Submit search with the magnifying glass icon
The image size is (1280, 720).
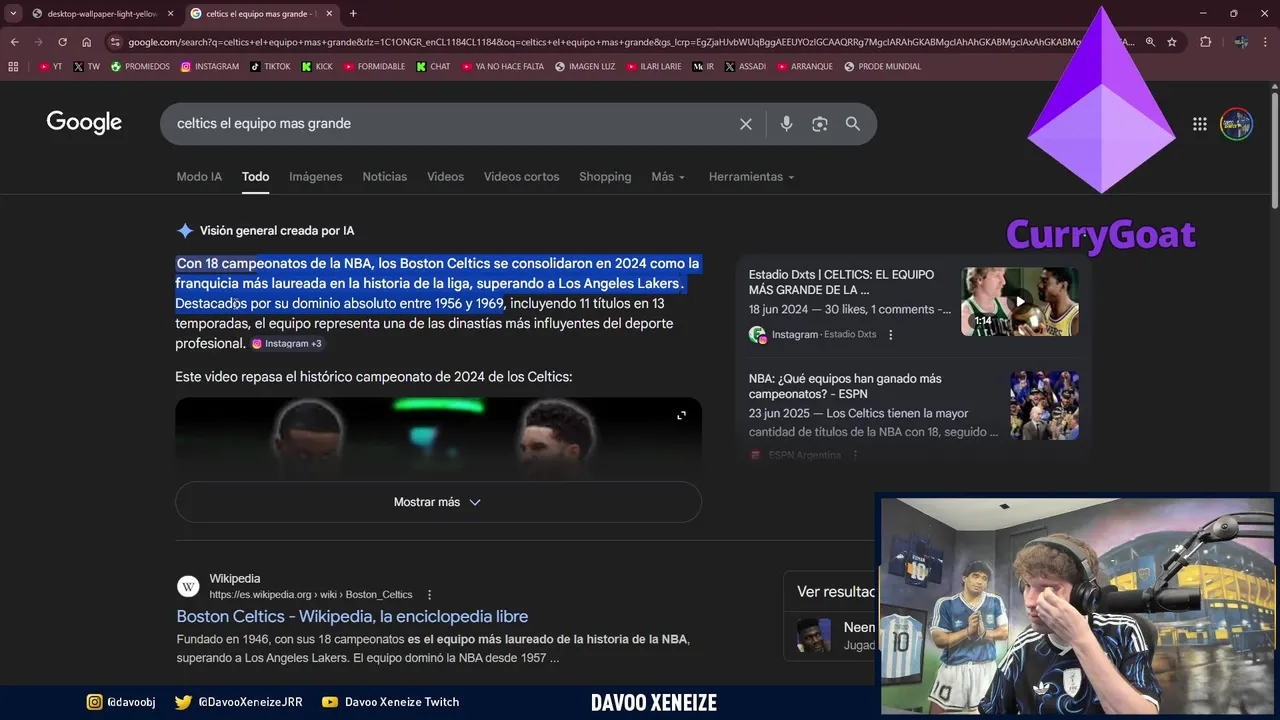[x=853, y=124]
